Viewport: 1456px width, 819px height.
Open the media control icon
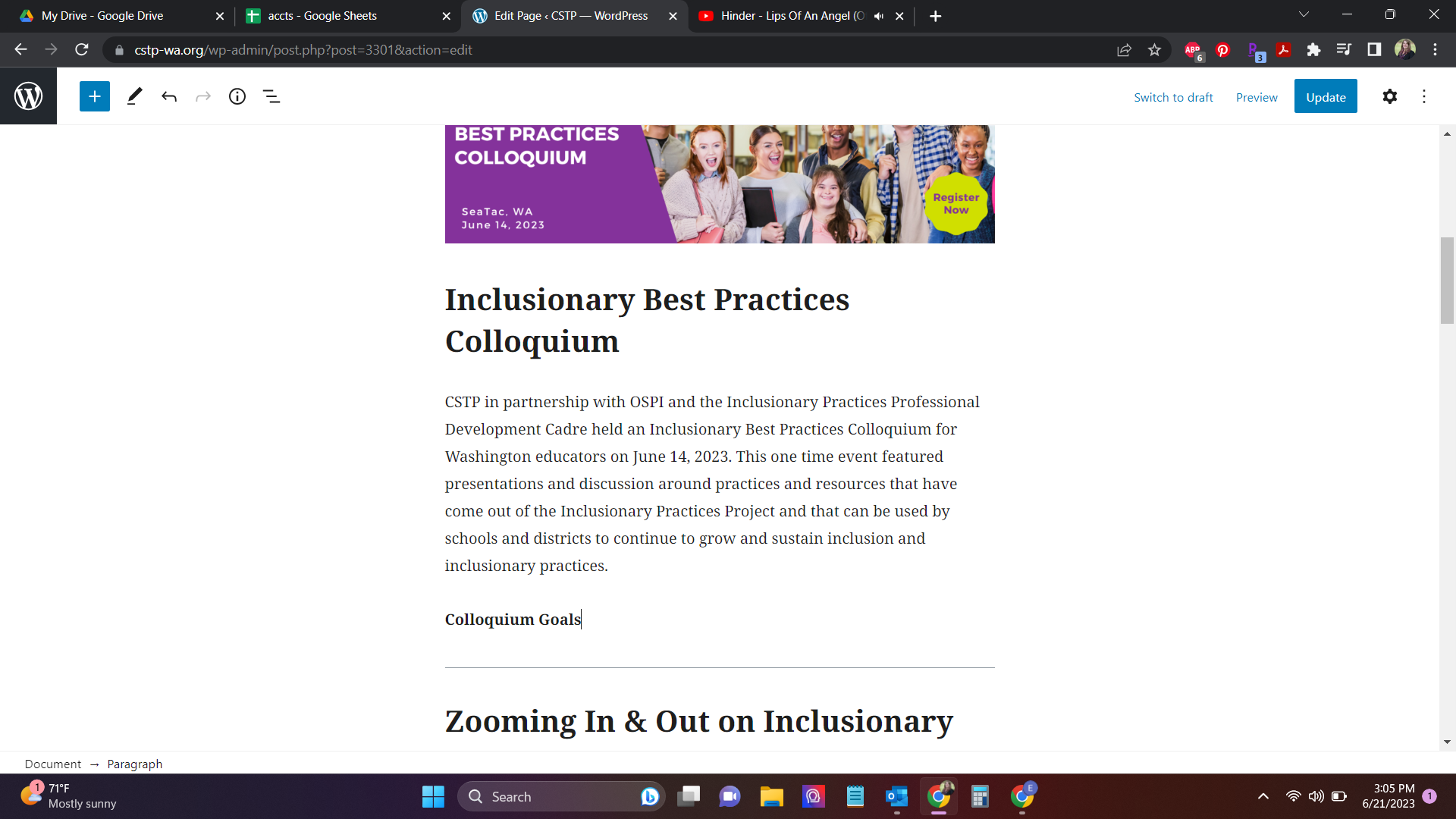click(x=1344, y=50)
